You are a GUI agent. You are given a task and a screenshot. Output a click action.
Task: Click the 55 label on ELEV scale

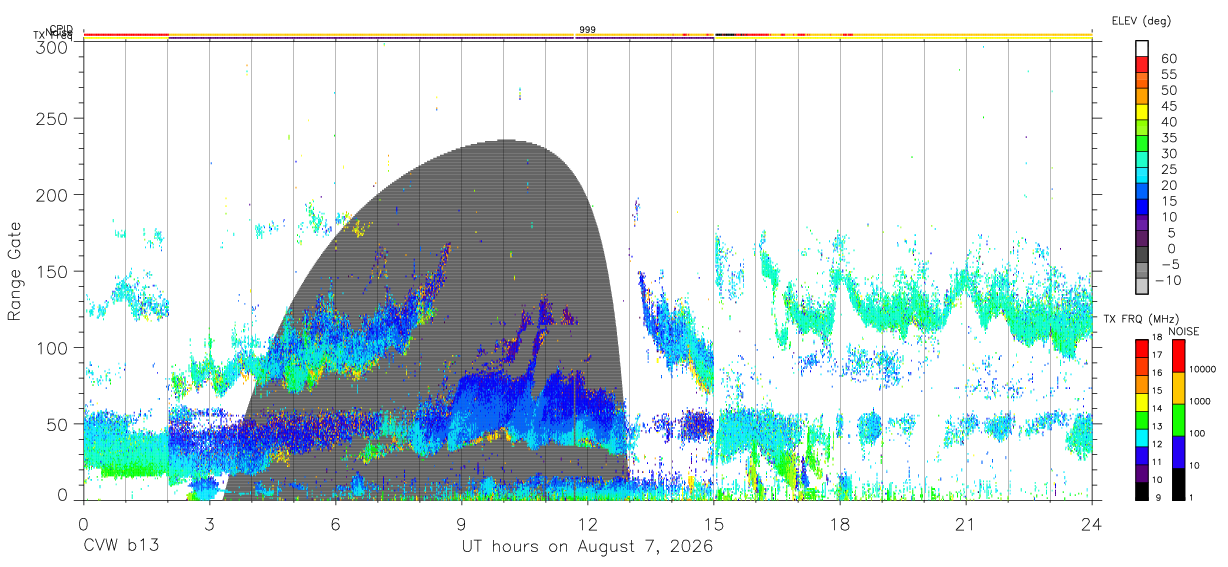pos(1169,75)
